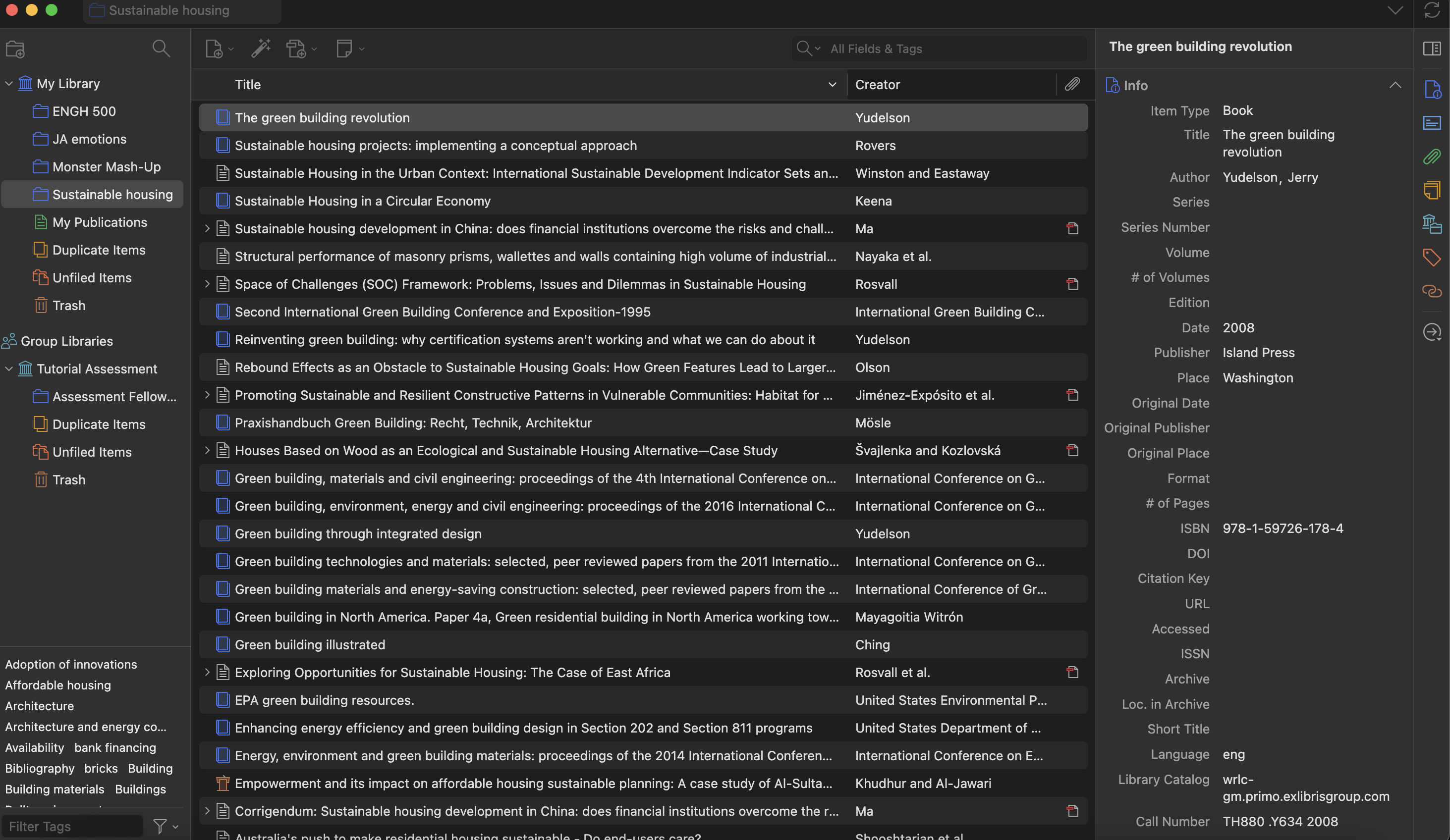Viewport: 1450px width, 840px height.
Task: Click the Filter Tags input field
Action: click(x=72, y=826)
